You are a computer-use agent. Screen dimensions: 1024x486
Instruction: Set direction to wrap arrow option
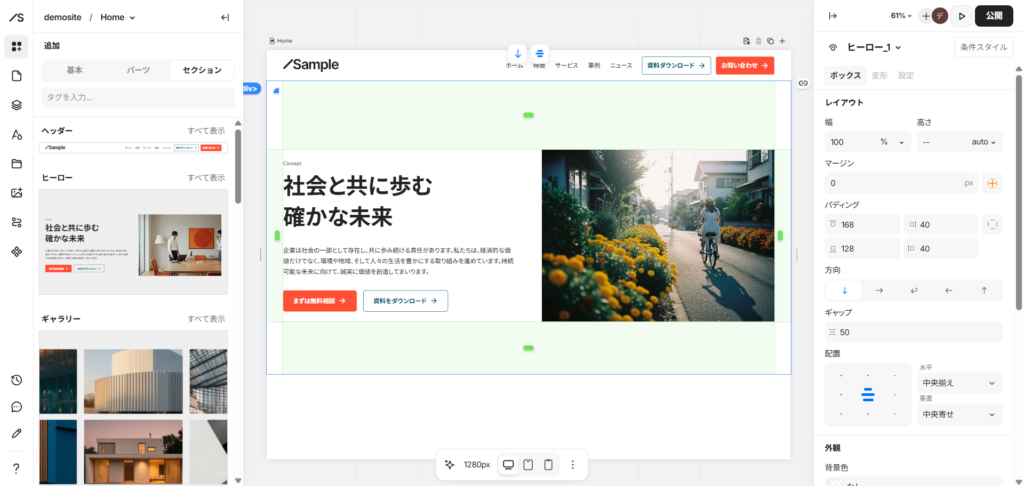point(914,290)
